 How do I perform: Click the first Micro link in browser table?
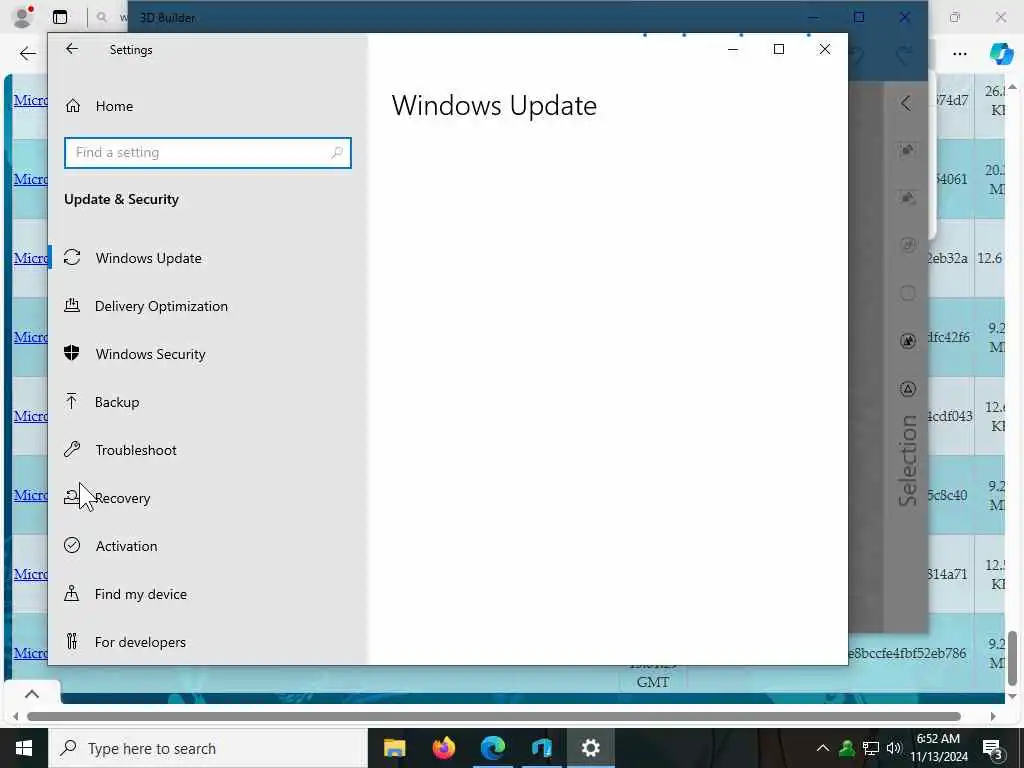tap(31, 100)
